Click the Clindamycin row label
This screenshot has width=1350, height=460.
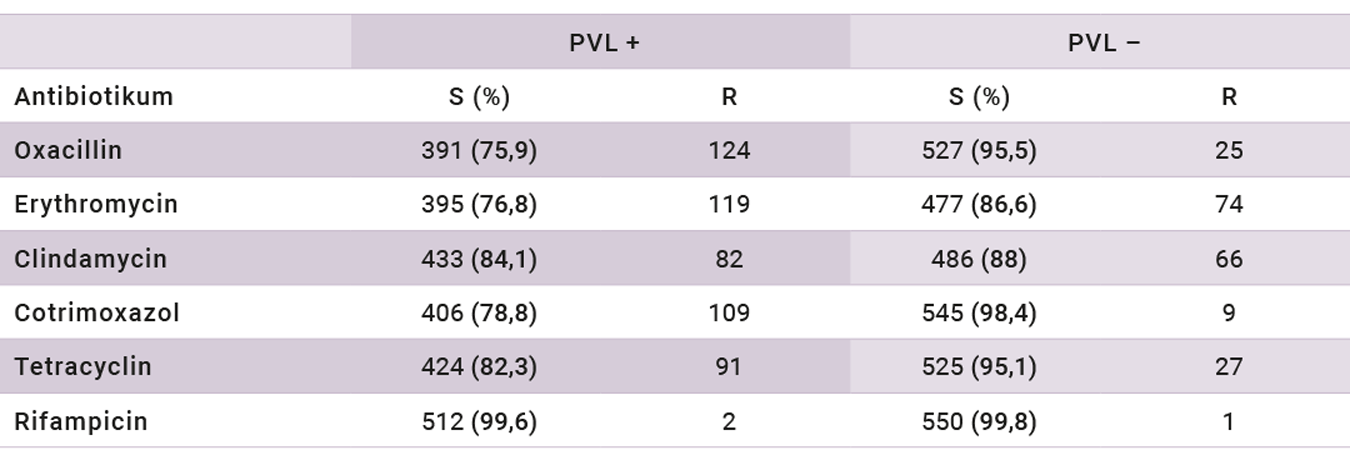90,259
